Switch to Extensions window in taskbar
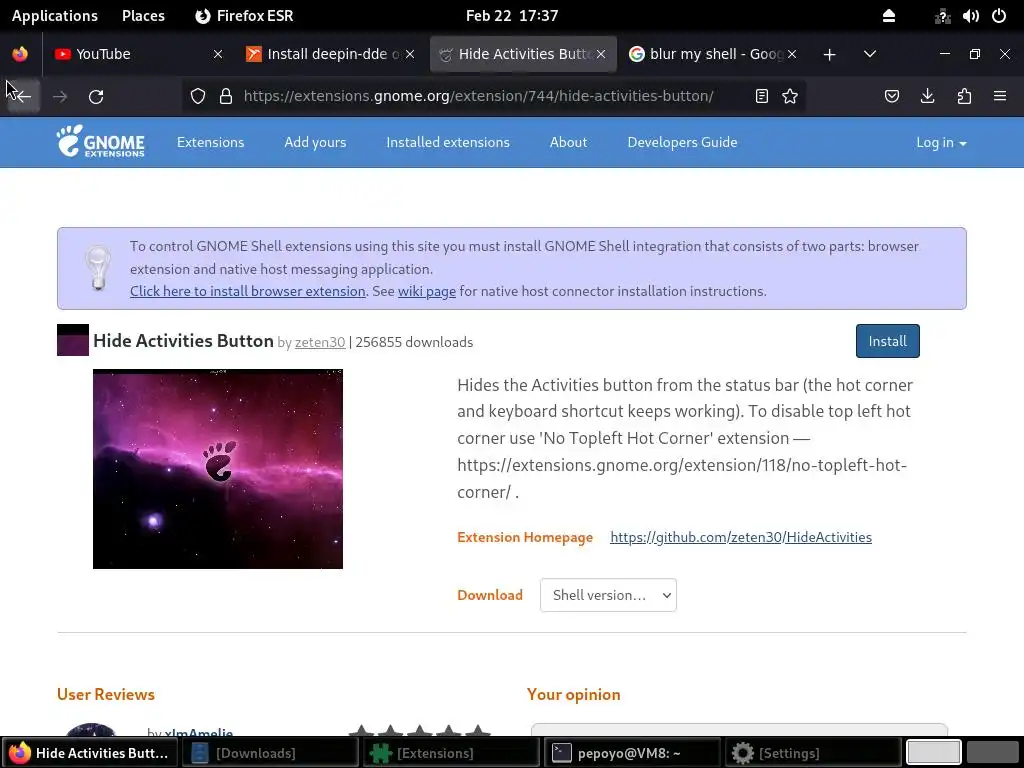 coord(451,753)
